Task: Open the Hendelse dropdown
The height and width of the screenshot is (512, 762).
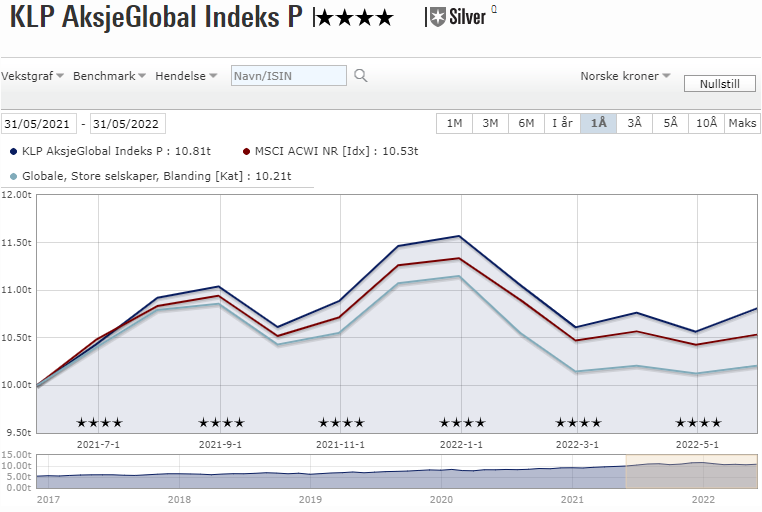Action: pos(186,76)
